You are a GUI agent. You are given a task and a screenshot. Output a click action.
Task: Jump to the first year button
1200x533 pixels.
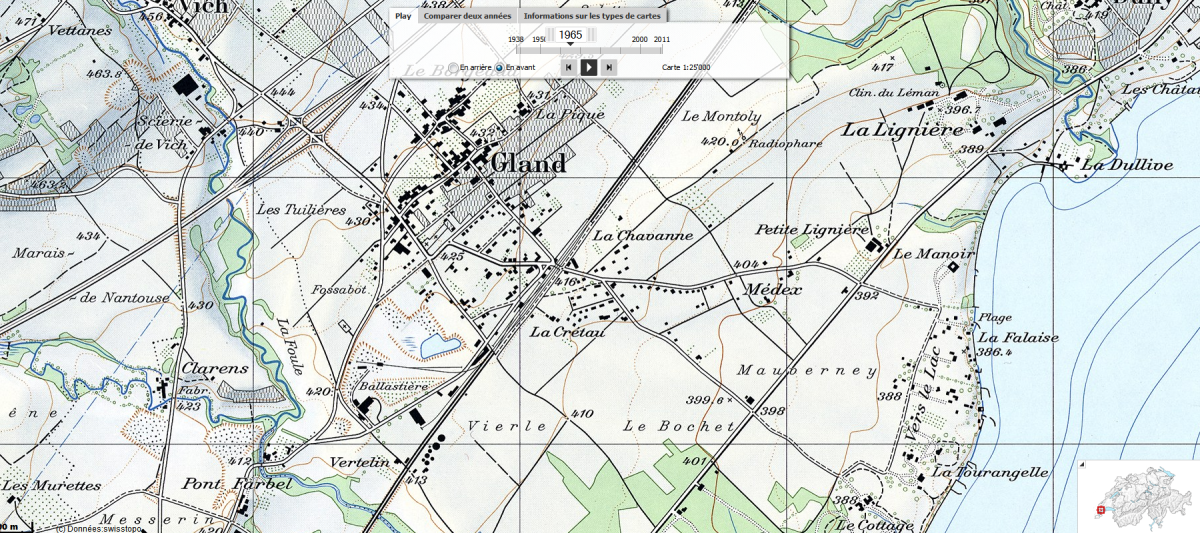pyautogui.click(x=568, y=67)
